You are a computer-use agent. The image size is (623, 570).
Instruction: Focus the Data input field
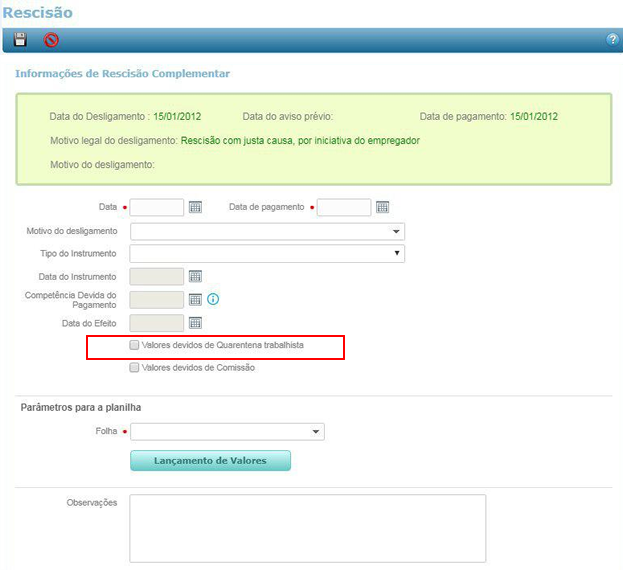pos(157,207)
